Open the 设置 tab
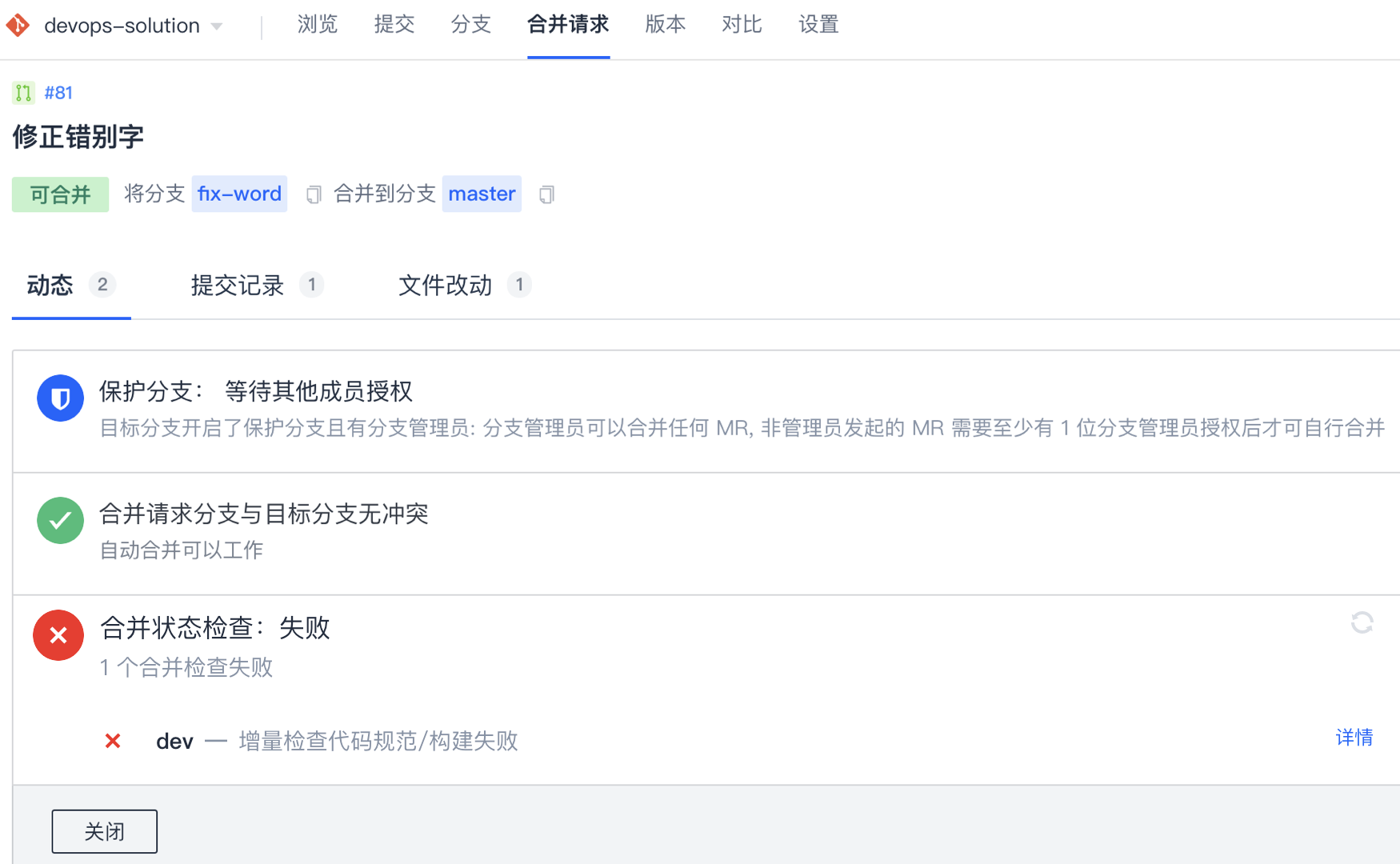This screenshot has width=1400, height=864. click(x=818, y=25)
